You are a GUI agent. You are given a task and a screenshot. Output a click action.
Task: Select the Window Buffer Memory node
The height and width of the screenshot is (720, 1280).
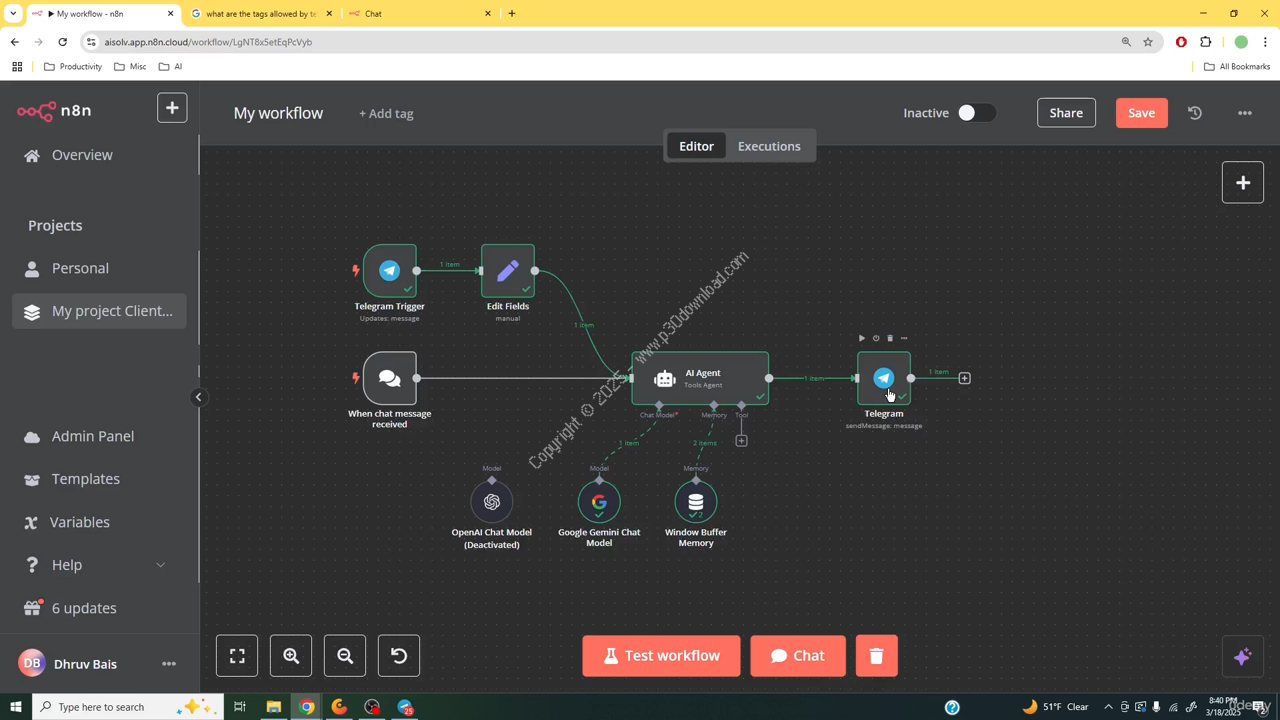pos(696,502)
